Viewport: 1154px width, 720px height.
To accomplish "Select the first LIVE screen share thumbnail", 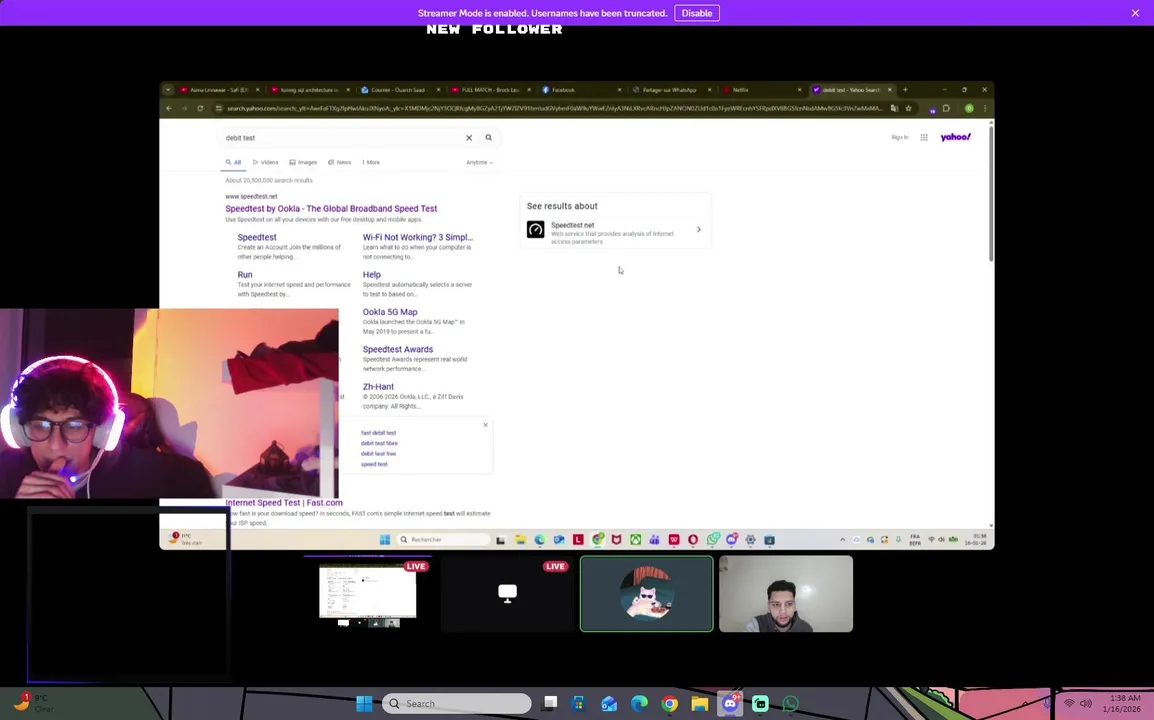I will point(367,594).
